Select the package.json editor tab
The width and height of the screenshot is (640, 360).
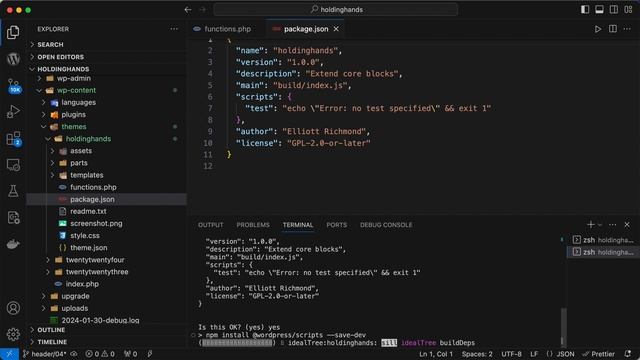(305, 29)
